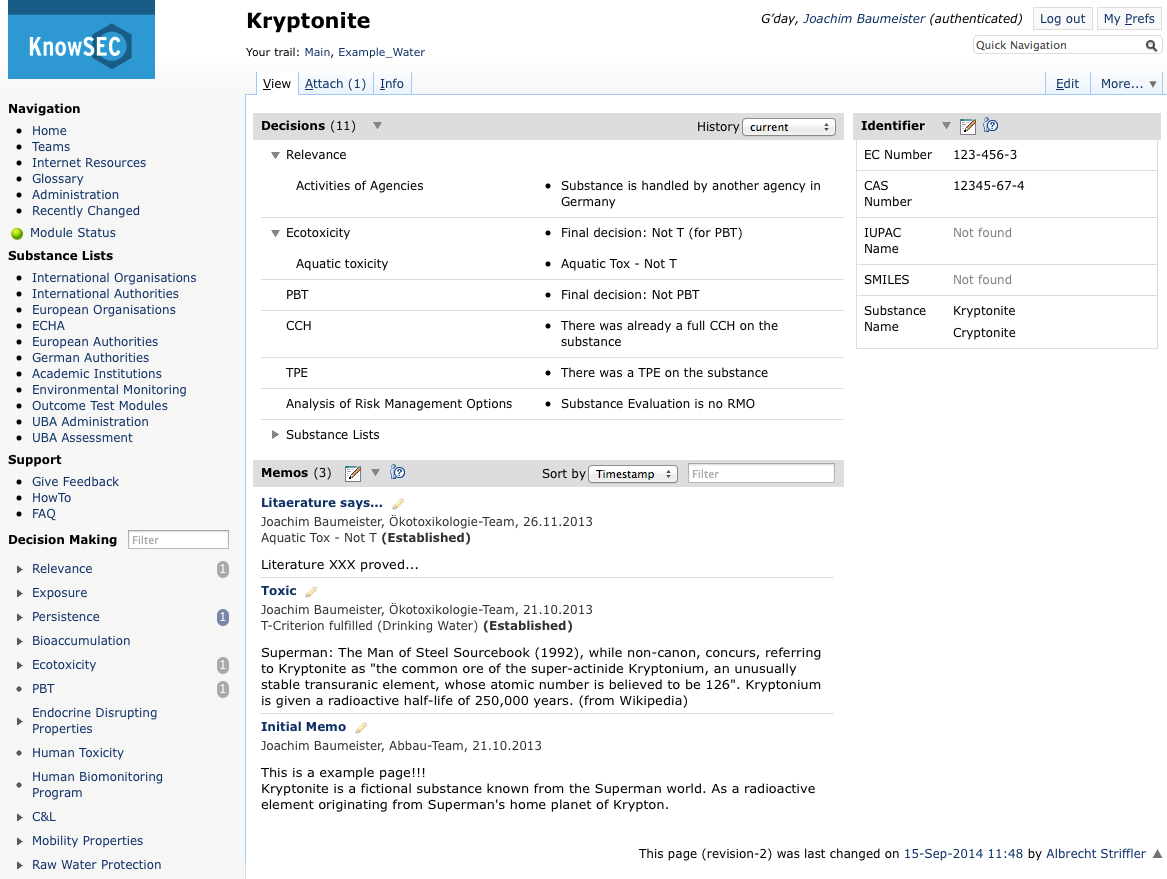Switch to the Attach (1) tab
The height and width of the screenshot is (879, 1167).
click(336, 83)
